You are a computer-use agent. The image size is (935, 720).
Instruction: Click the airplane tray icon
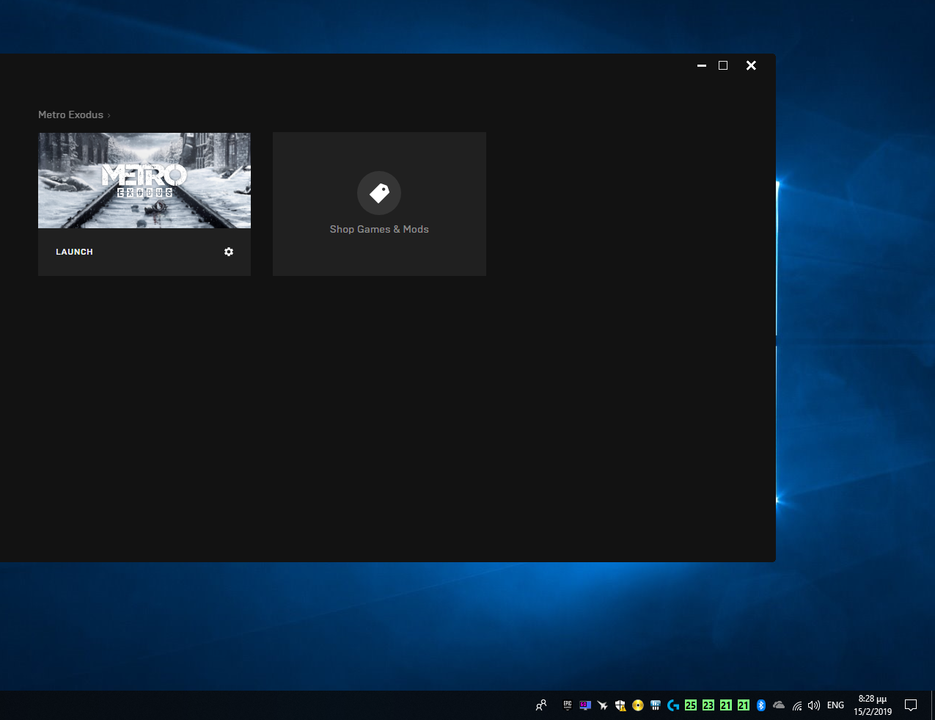602,705
